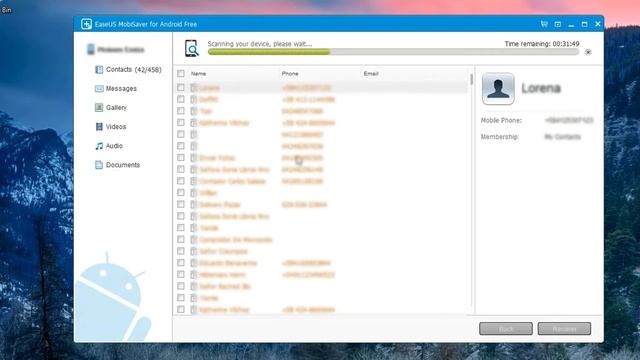Maximize the MobiSaver window
The width and height of the screenshot is (640, 360).
click(x=584, y=24)
